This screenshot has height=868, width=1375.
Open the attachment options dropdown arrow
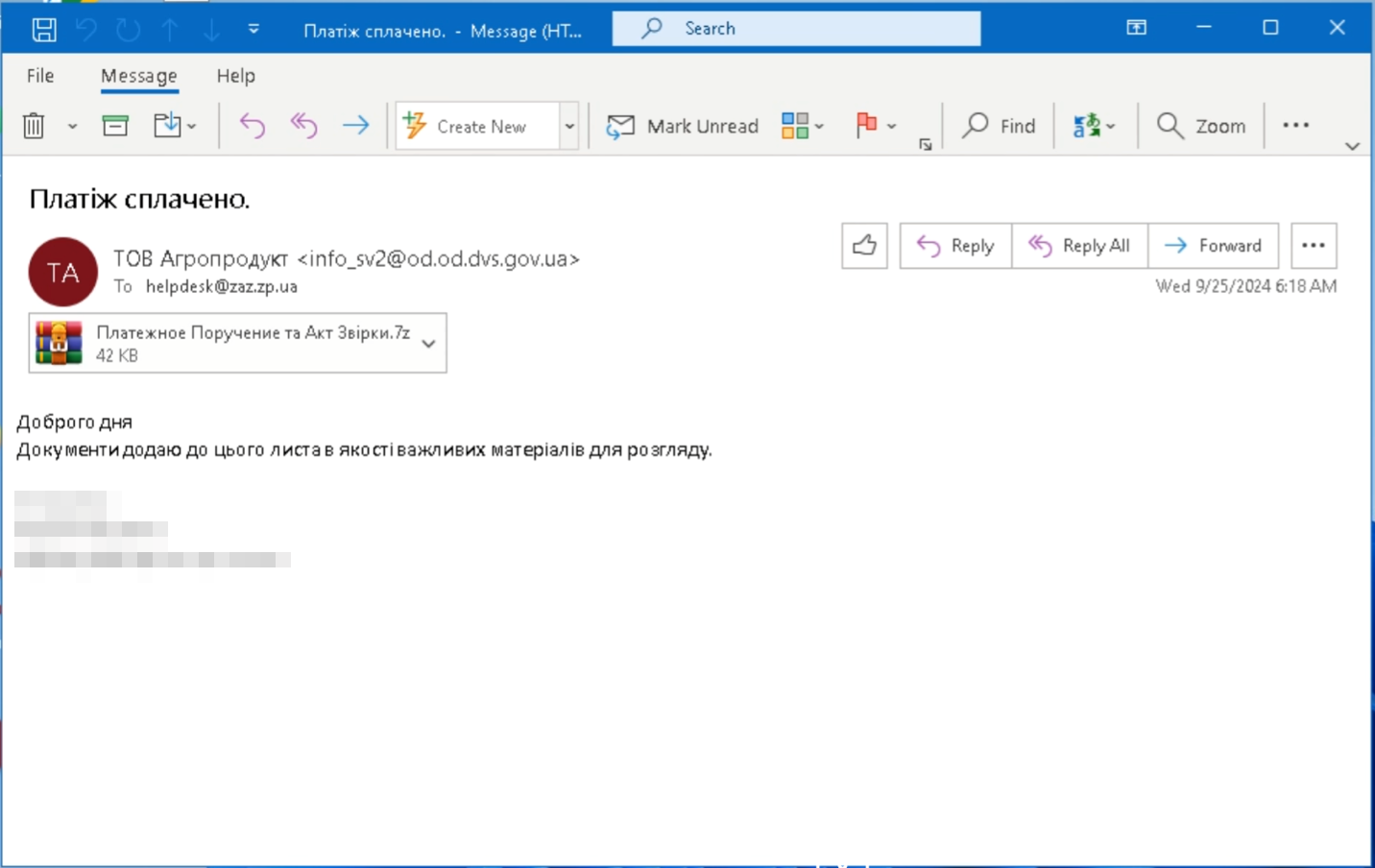pos(428,344)
